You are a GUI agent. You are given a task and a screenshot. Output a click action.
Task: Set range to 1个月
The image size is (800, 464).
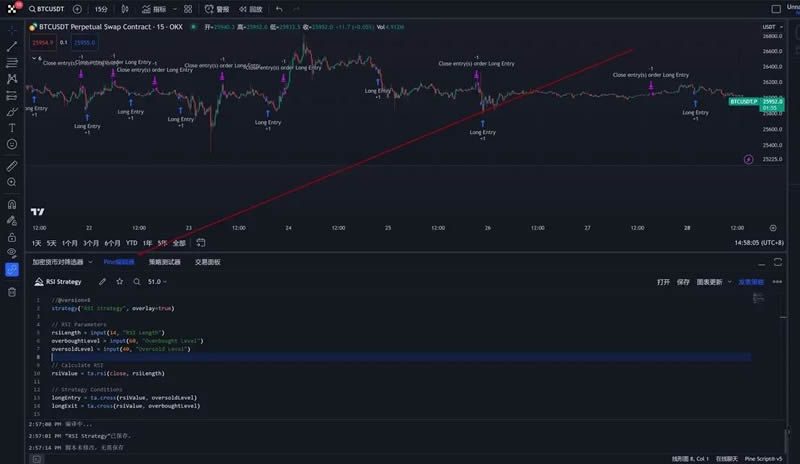pos(70,243)
